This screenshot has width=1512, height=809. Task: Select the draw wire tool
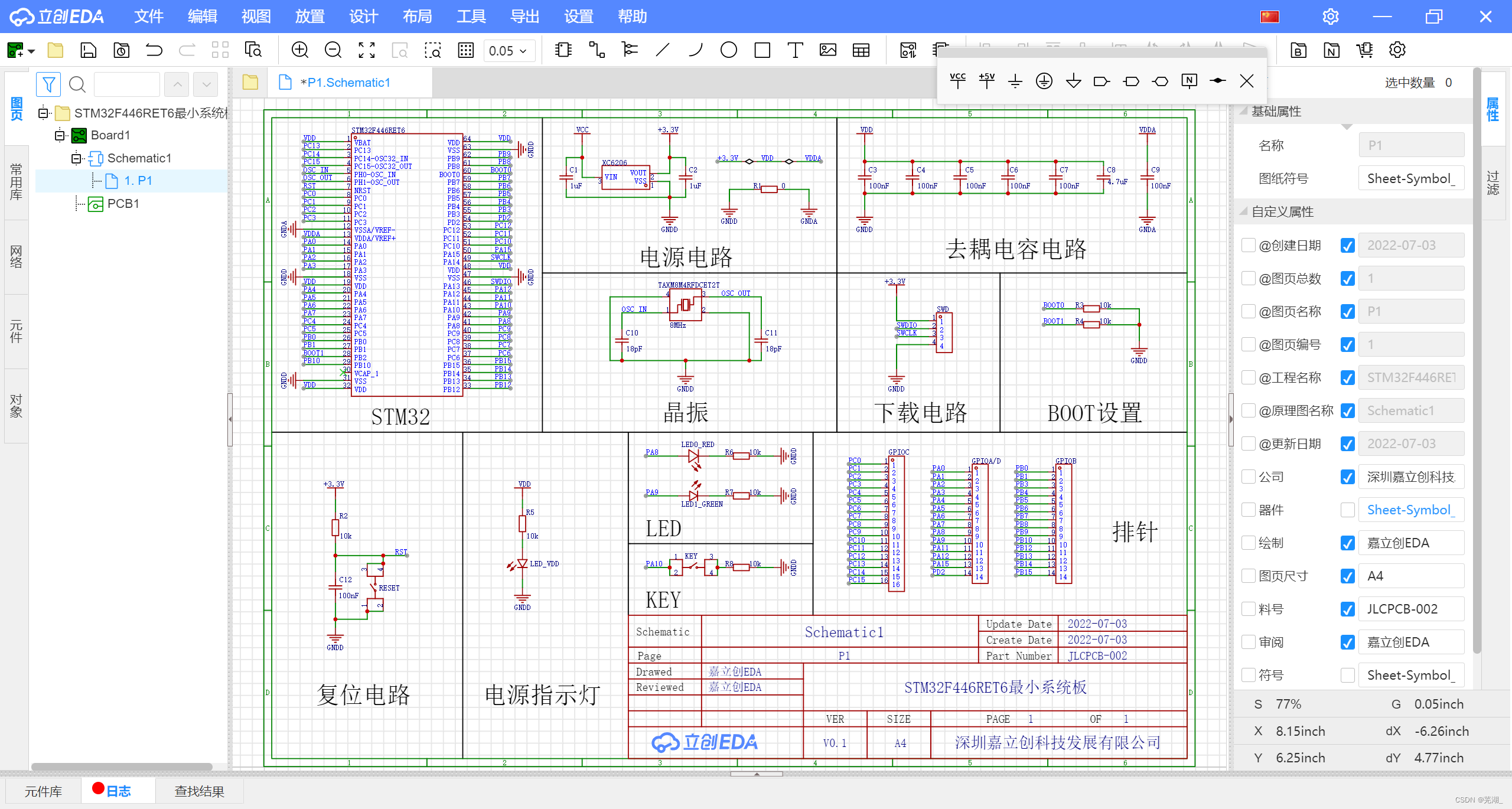tap(597, 50)
